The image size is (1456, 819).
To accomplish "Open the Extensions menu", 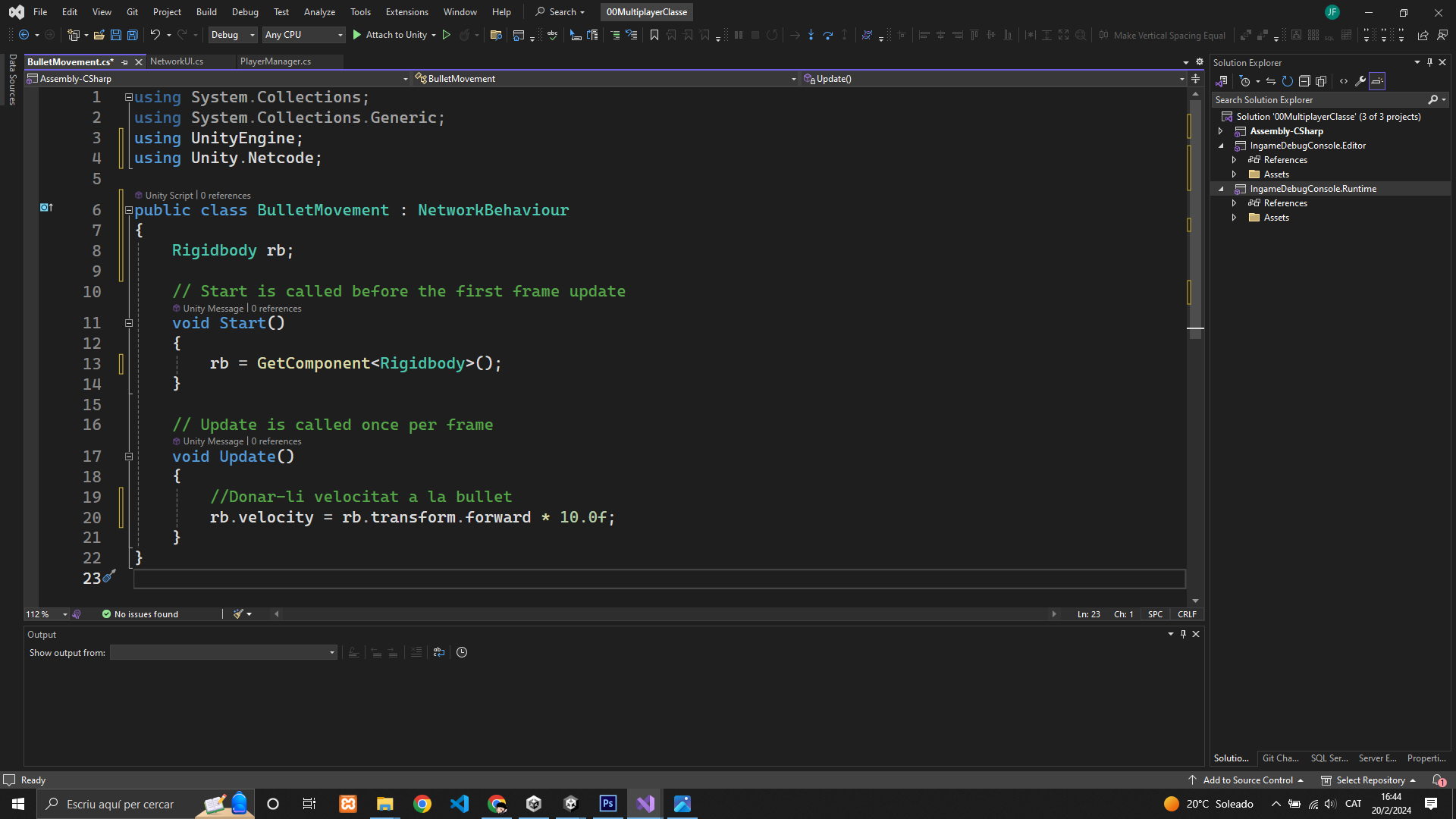I will tap(406, 12).
